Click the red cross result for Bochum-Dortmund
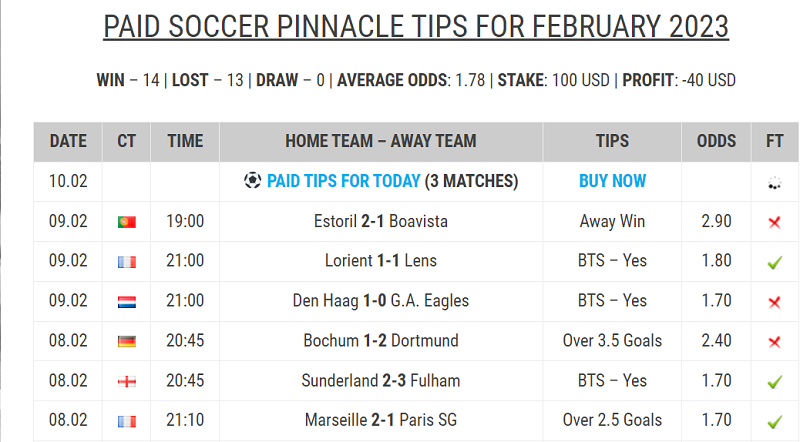 coord(774,341)
